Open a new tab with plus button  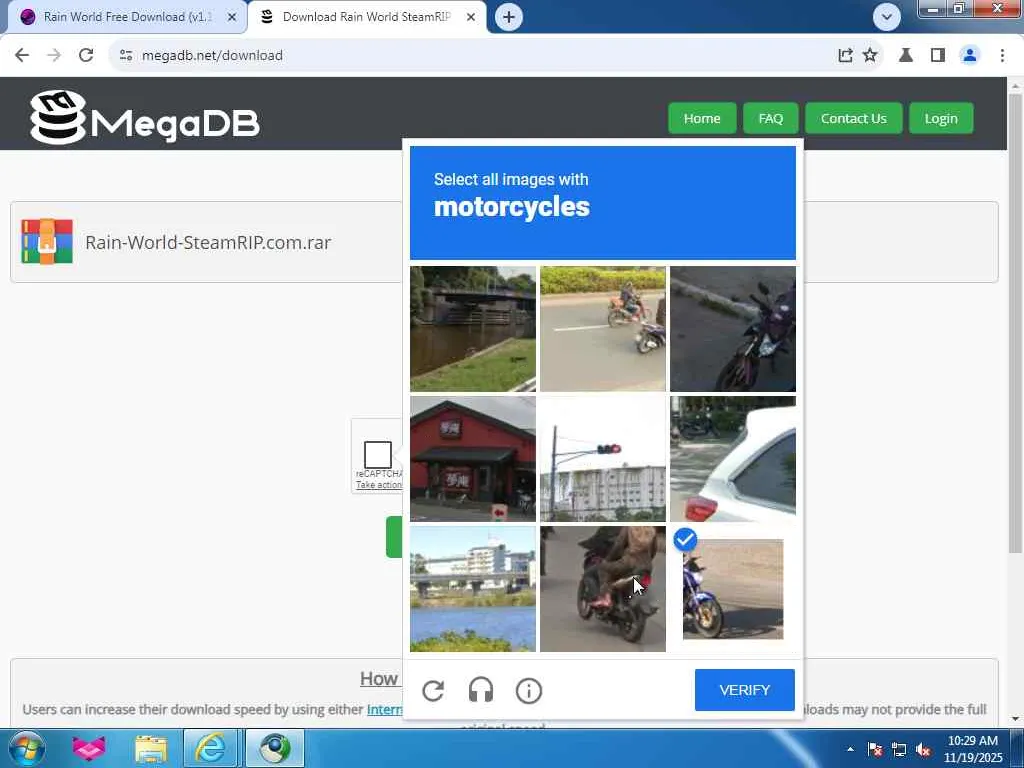509,17
